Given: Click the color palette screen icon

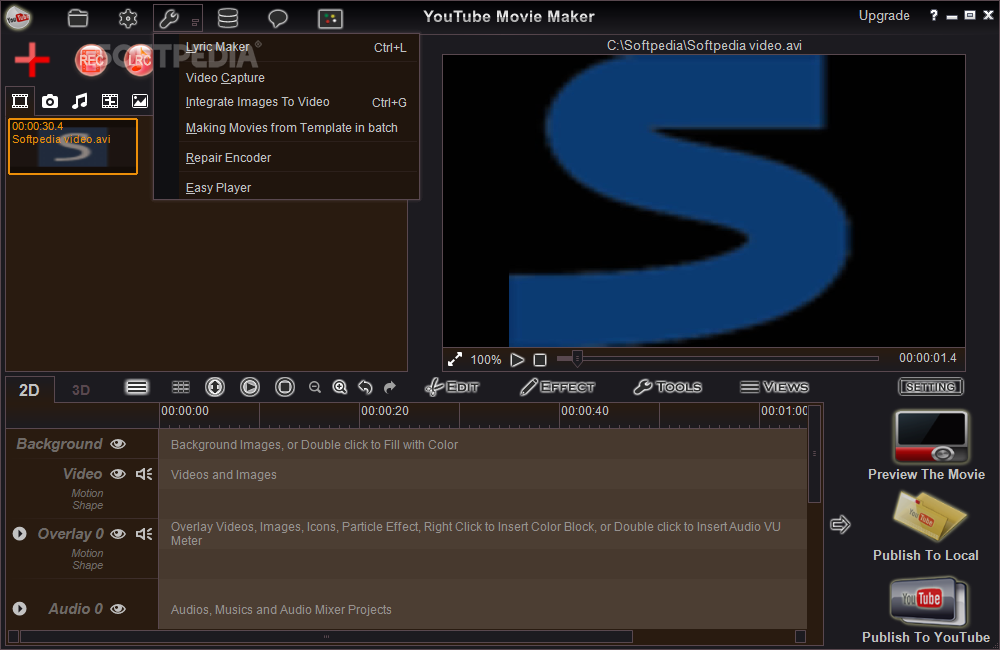Looking at the screenshot, I should [x=330, y=18].
